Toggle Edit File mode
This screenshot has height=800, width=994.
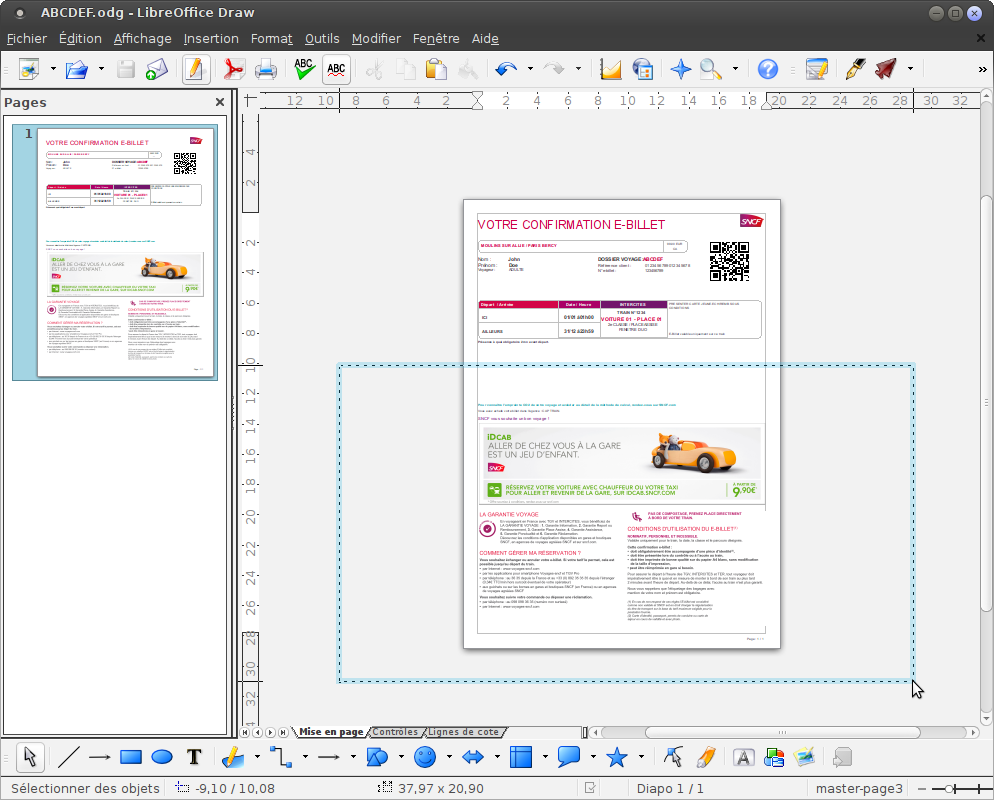point(195,69)
